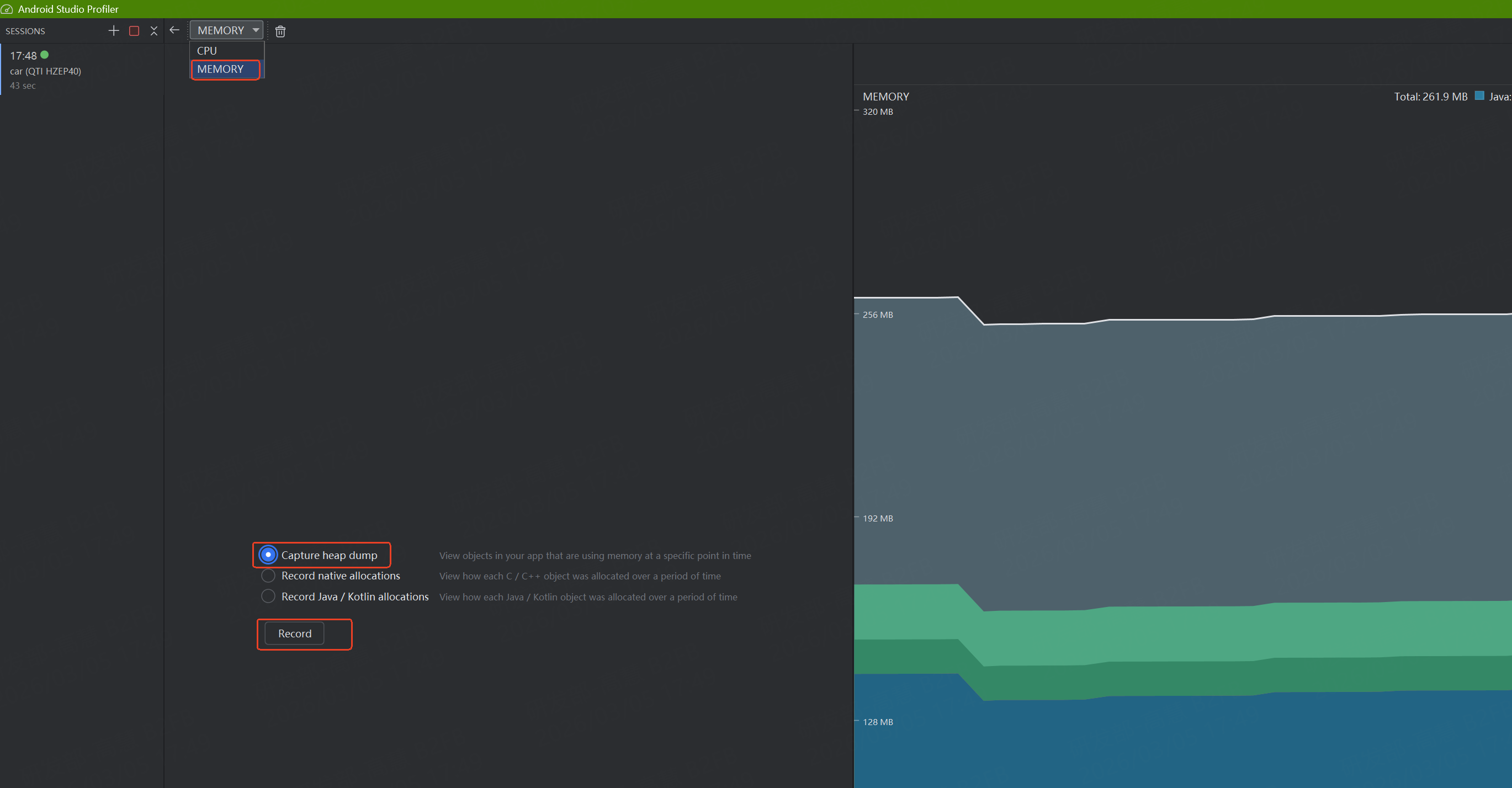Open the MEMORY profiler dropdown
This screenshot has width=1512, height=788.
[226, 30]
